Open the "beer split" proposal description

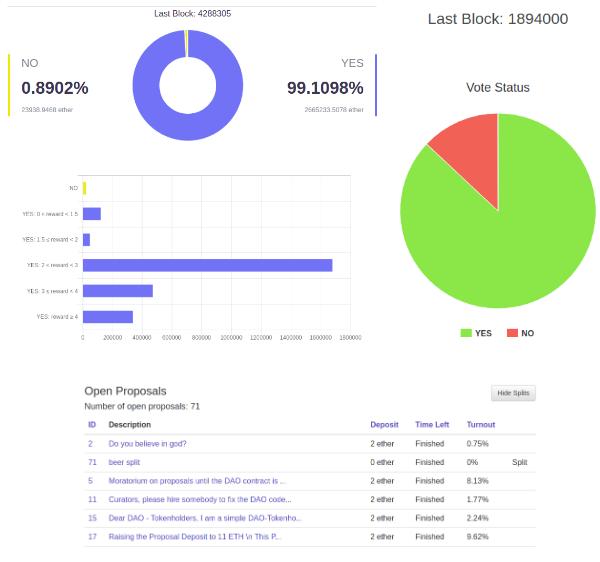(124, 462)
